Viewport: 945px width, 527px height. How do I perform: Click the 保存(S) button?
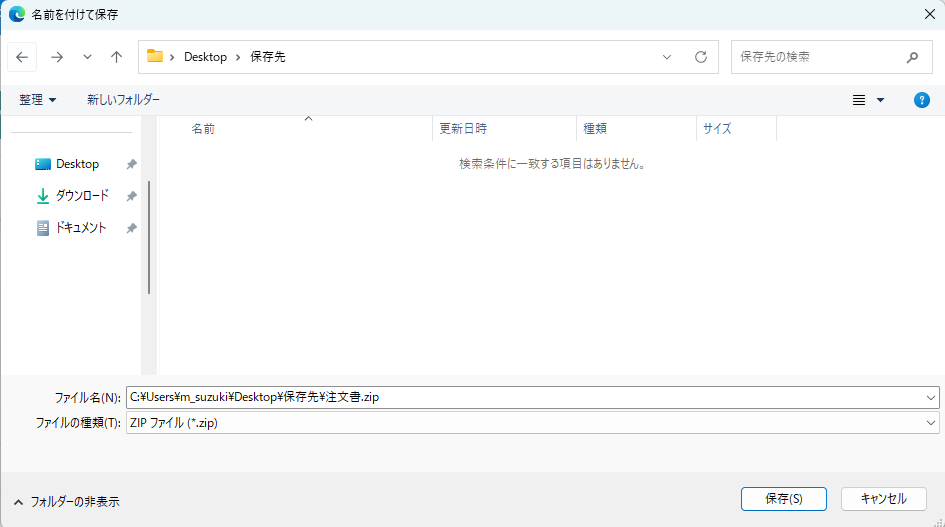point(783,498)
